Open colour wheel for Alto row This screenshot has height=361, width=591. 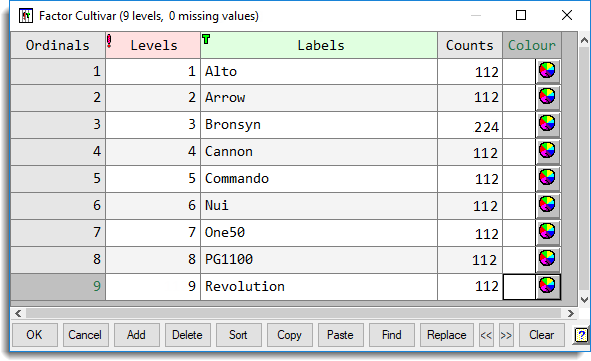tap(548, 71)
